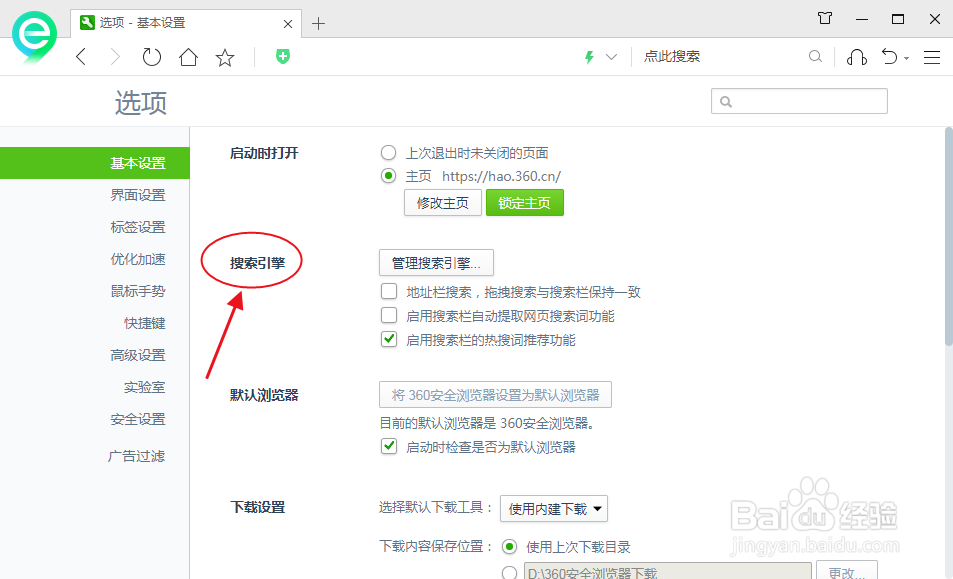The height and width of the screenshot is (579, 953).
Task: Click the https://hao.360.cn/ homepage text
Action: pyautogui.click(x=501, y=176)
